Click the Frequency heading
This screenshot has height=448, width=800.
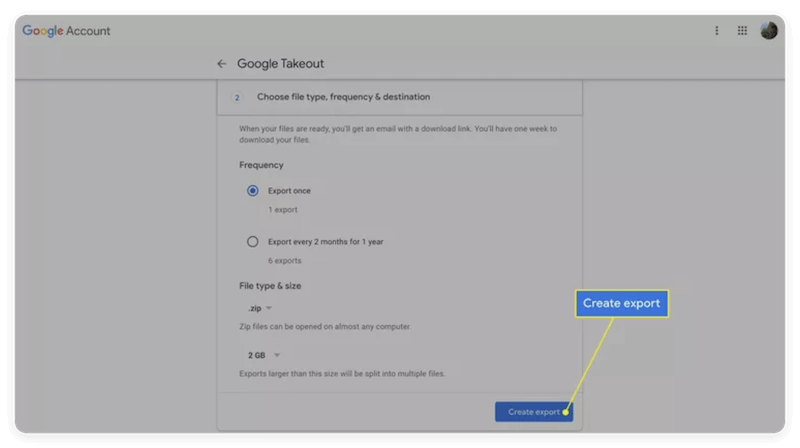click(x=261, y=165)
